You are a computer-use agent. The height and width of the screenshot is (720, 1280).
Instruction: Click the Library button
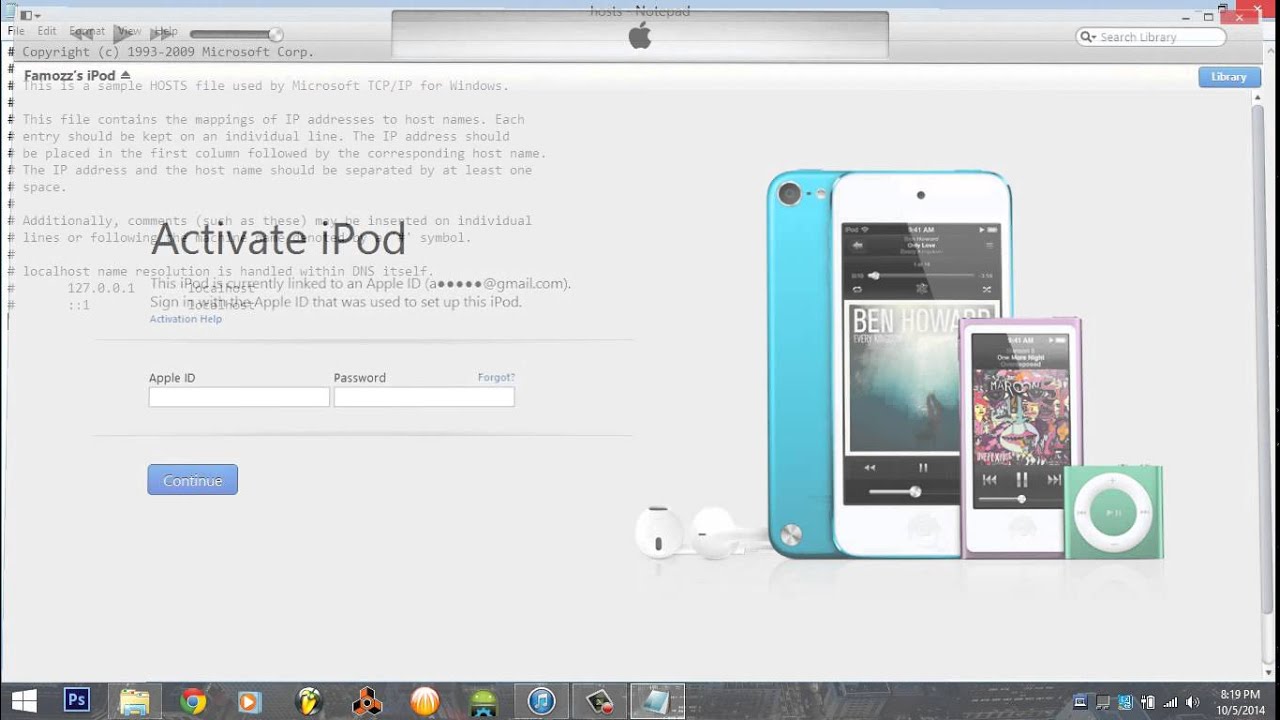click(x=1229, y=77)
